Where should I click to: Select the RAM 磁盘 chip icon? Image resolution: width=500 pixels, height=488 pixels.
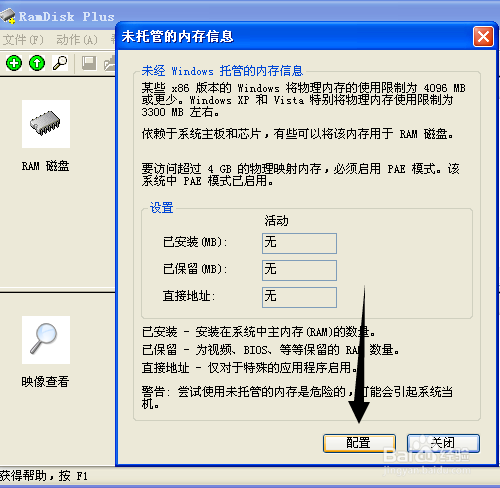pyautogui.click(x=46, y=124)
